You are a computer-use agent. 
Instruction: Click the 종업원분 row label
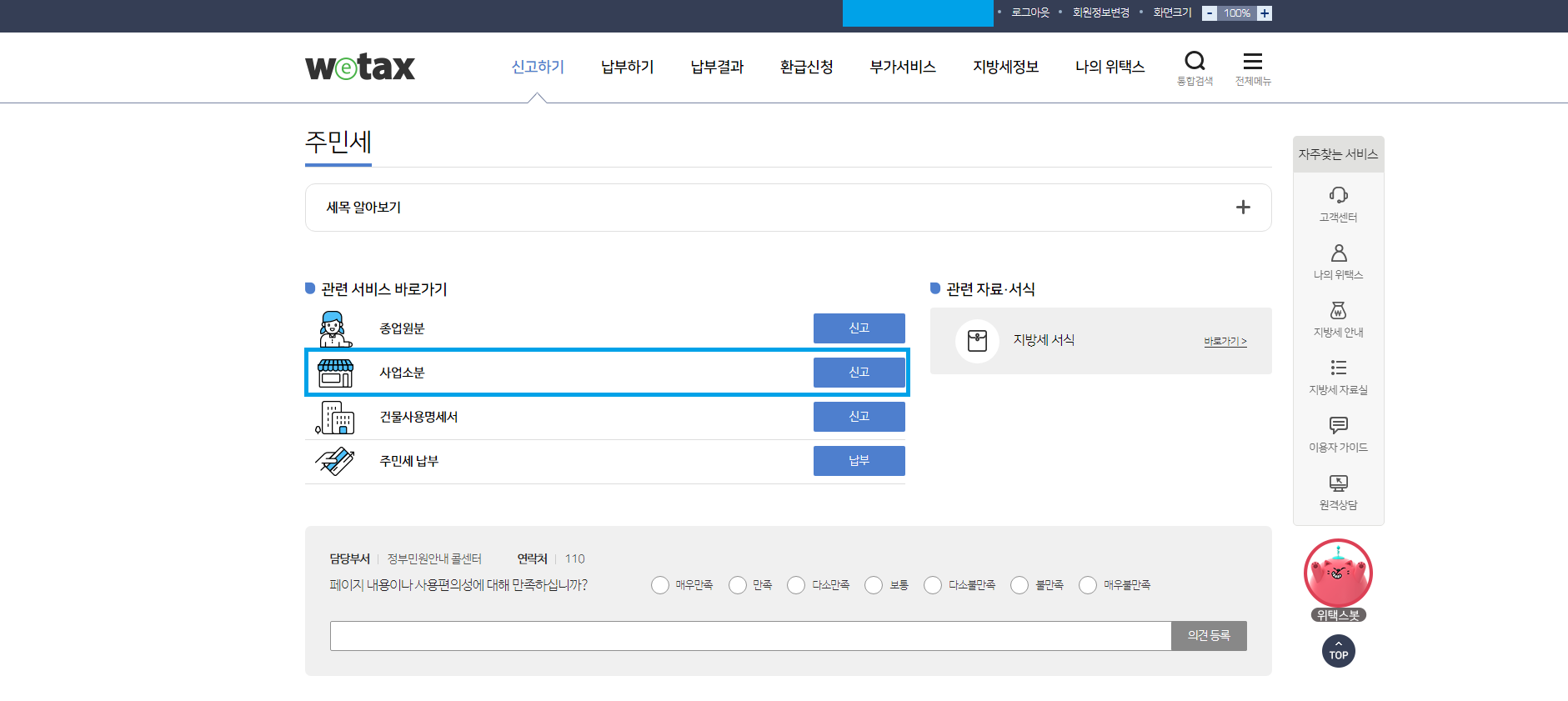tap(403, 328)
